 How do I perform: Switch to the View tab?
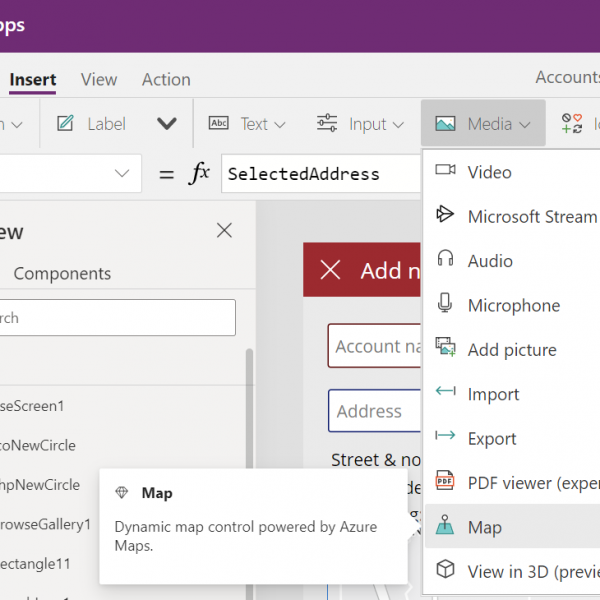coord(99,80)
